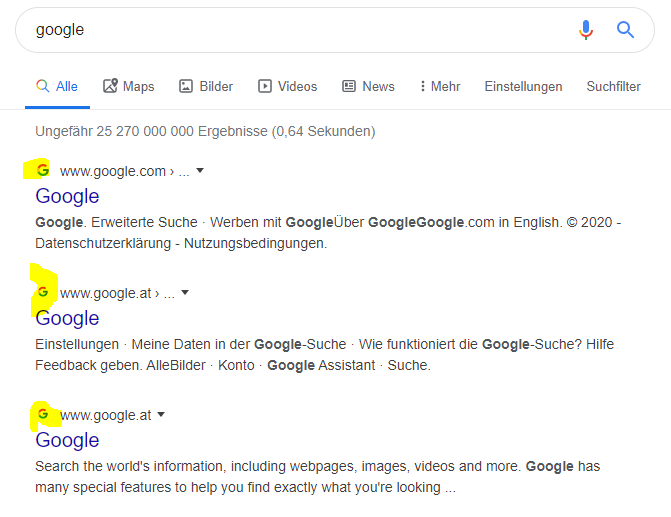
Task: Open the Google link above Search the world's information
Action: click(67, 440)
